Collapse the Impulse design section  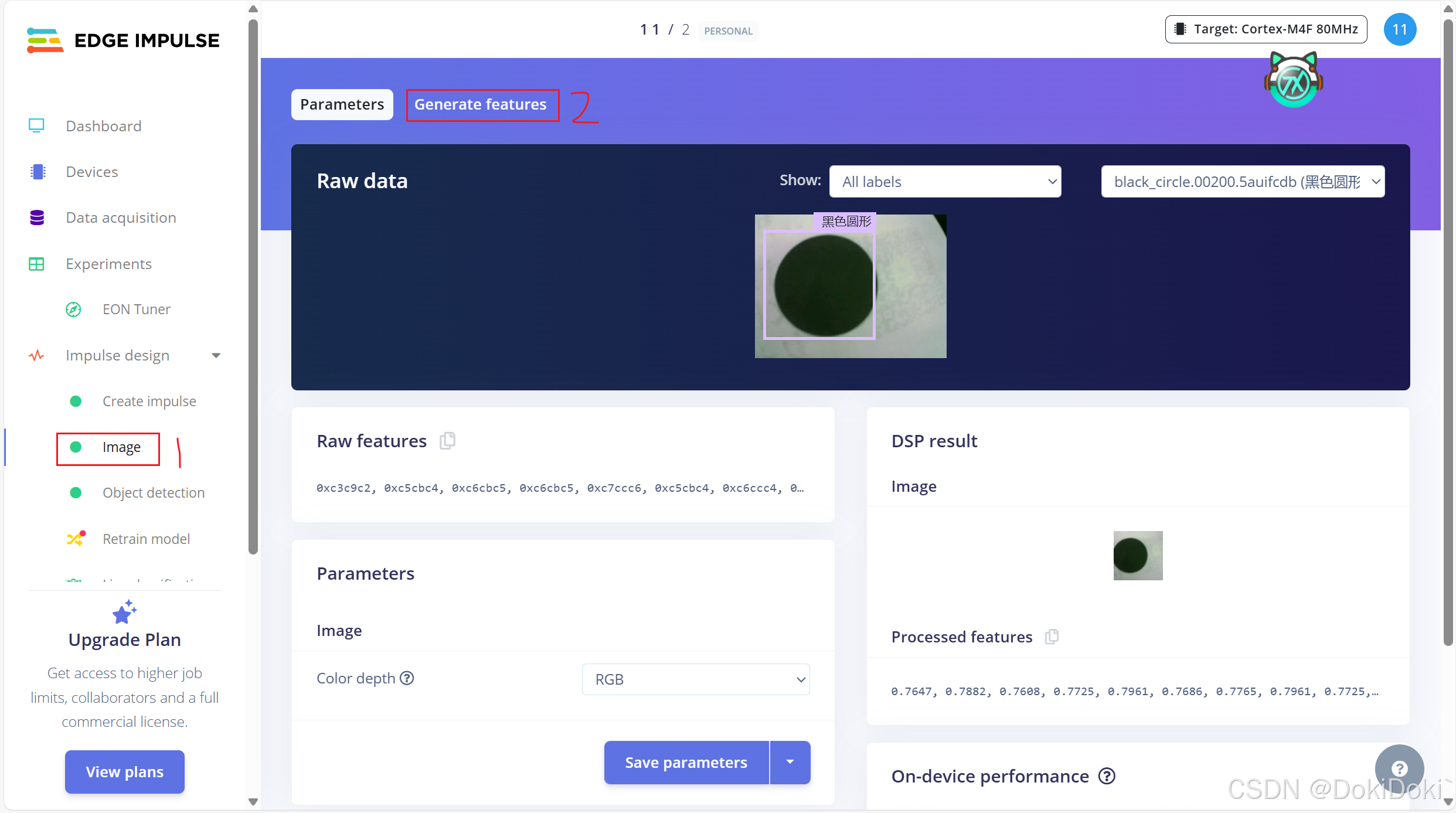pos(216,356)
